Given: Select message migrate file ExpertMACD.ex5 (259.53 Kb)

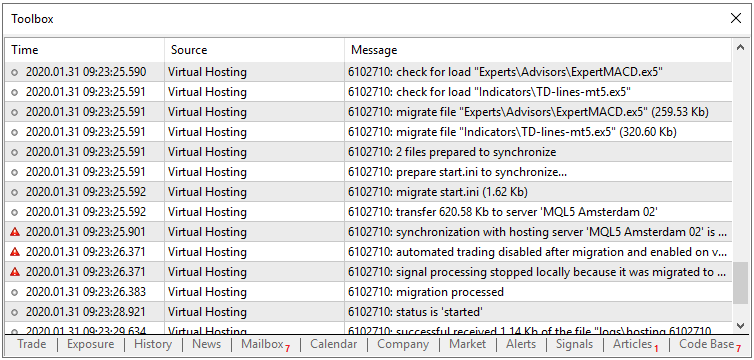Looking at the screenshot, I should point(528,112).
